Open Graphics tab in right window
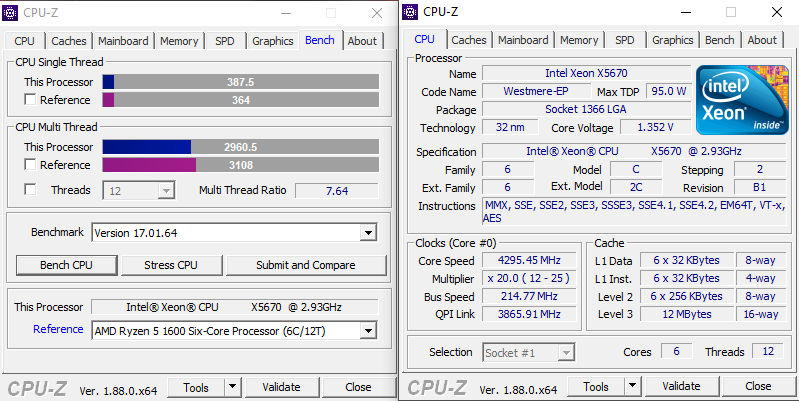Screen dimensions: 799x401 click(673, 40)
